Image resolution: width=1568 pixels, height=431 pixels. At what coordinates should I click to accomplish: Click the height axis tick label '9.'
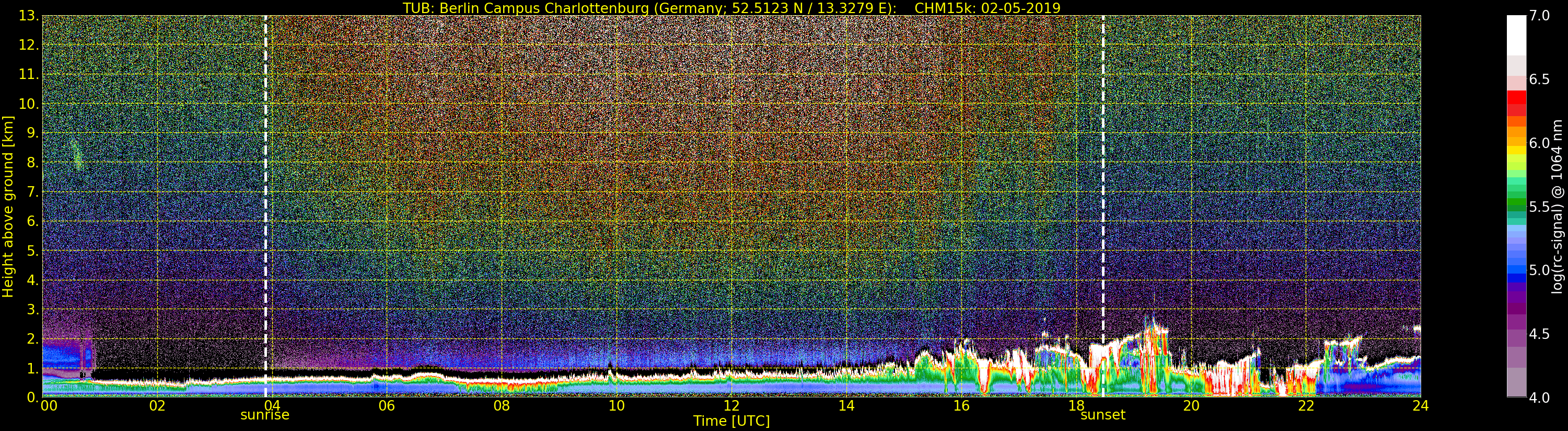pyautogui.click(x=32, y=133)
